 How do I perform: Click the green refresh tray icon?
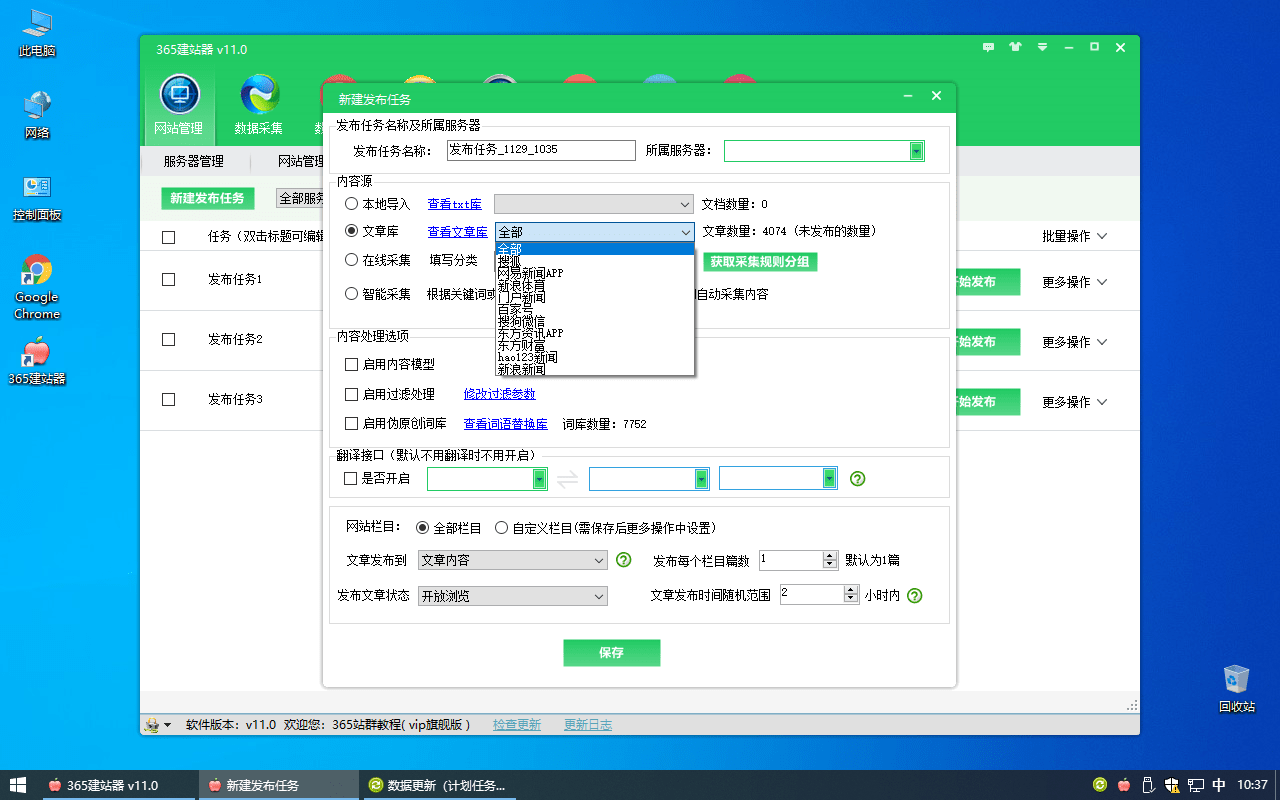pyautogui.click(x=1100, y=785)
